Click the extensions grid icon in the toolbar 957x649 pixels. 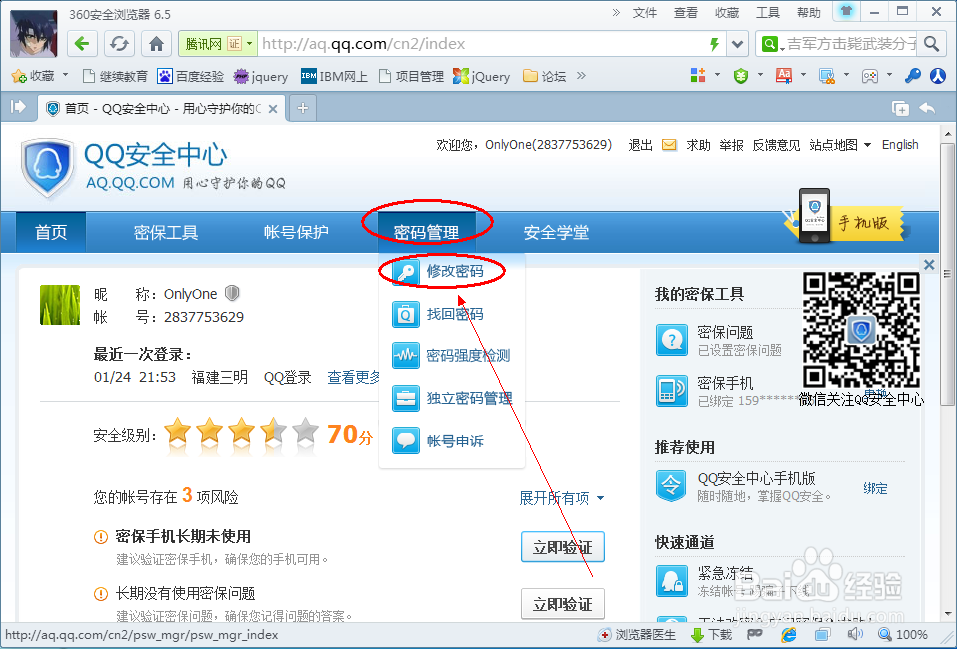(x=698, y=75)
